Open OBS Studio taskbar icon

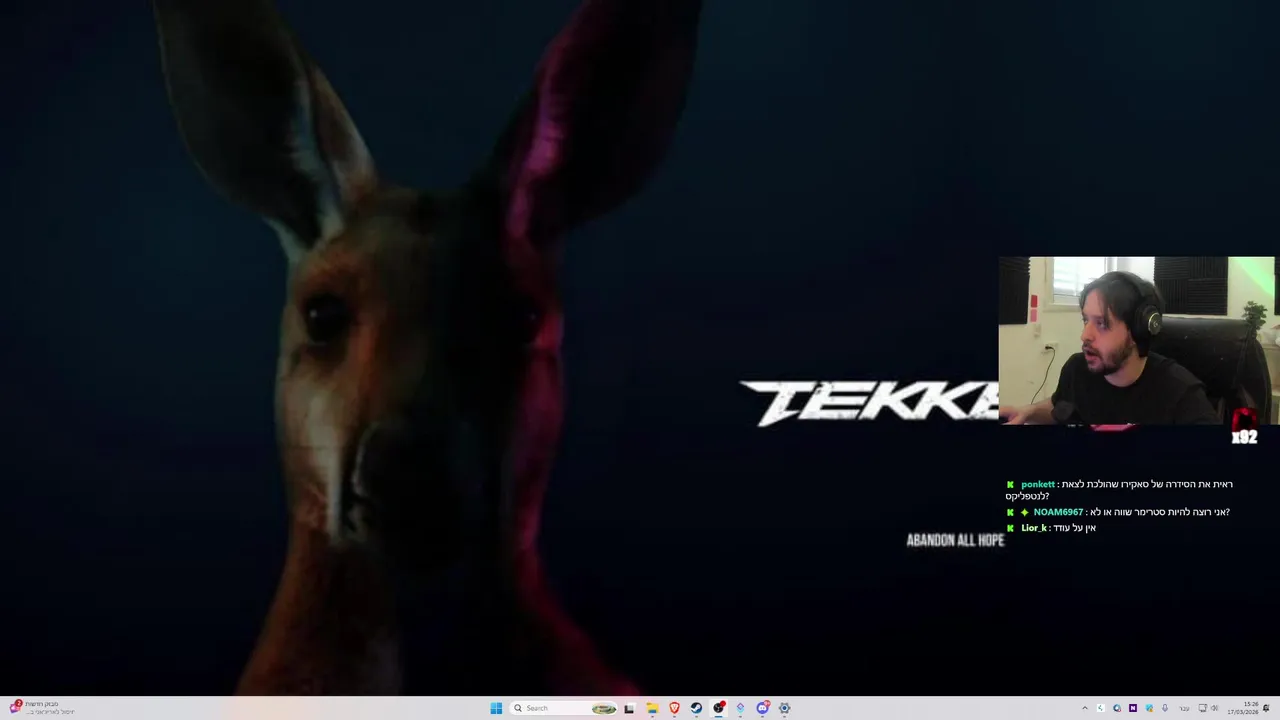[x=718, y=708]
